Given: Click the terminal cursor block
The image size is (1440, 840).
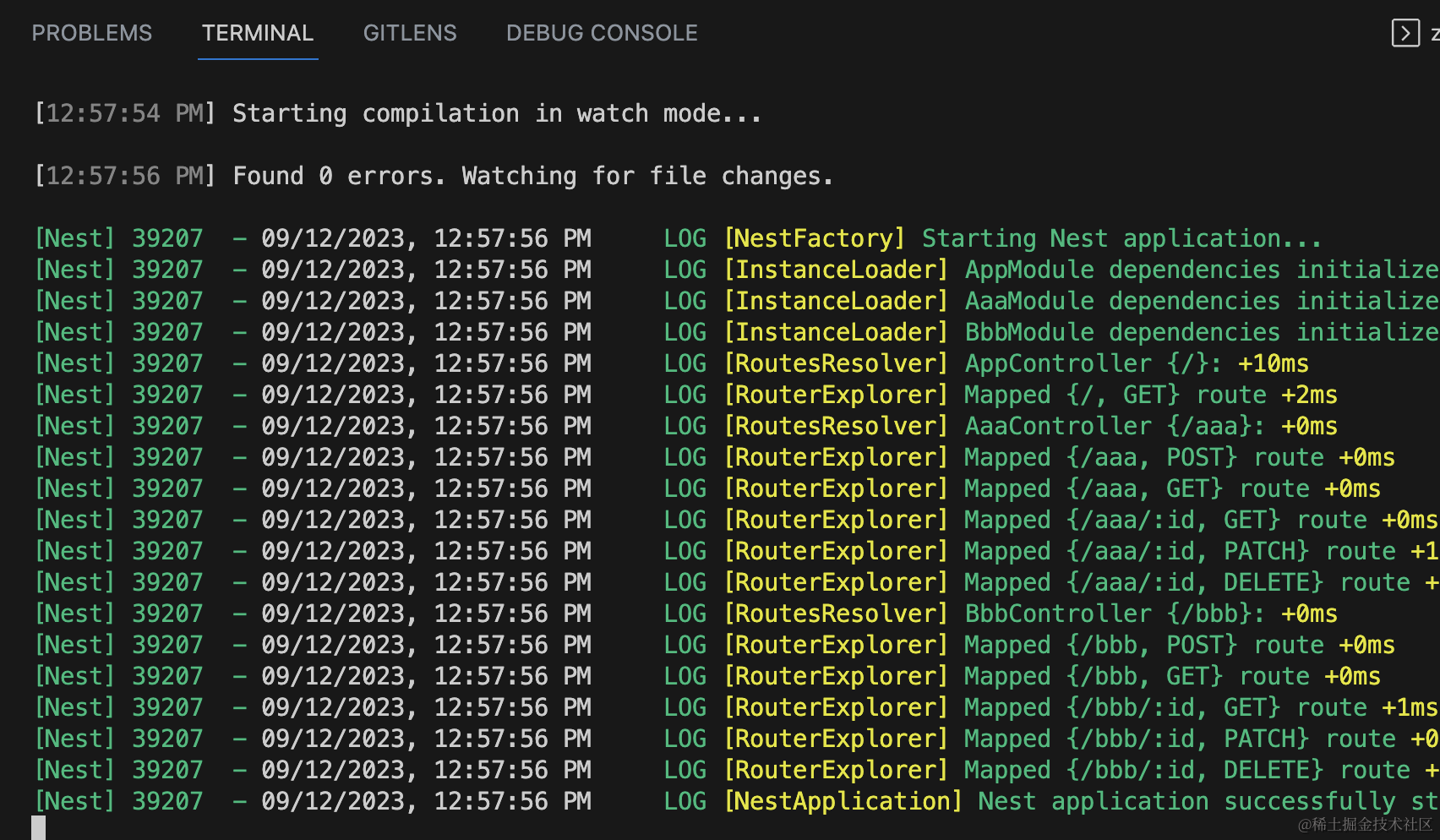Looking at the screenshot, I should click(39, 827).
